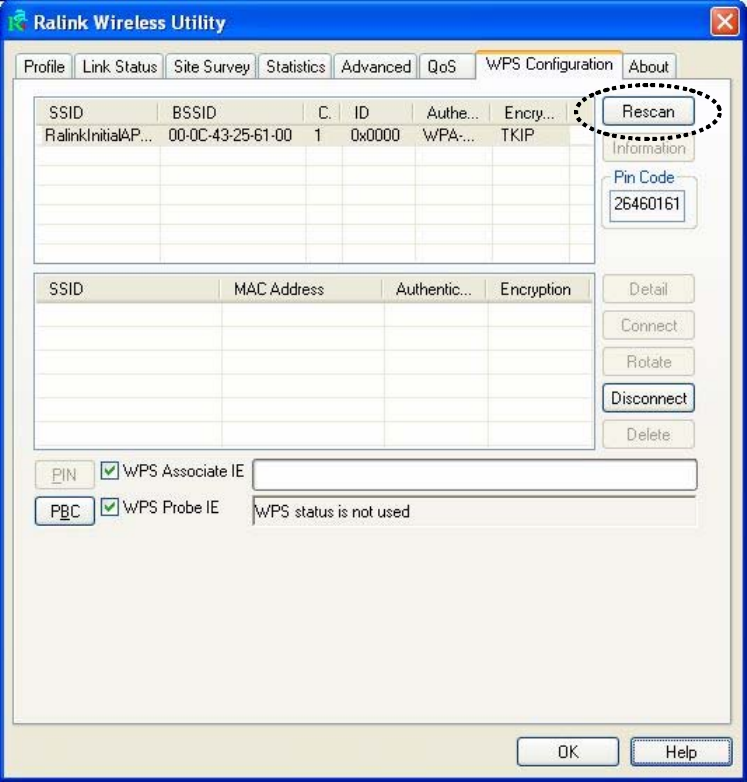Open Help for the utility
This screenshot has width=747, height=782.
tap(681, 752)
